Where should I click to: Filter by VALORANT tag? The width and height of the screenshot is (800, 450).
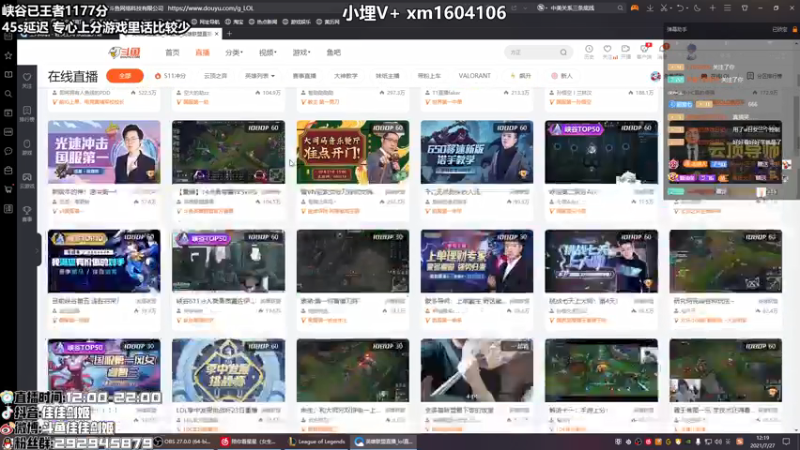click(x=474, y=76)
